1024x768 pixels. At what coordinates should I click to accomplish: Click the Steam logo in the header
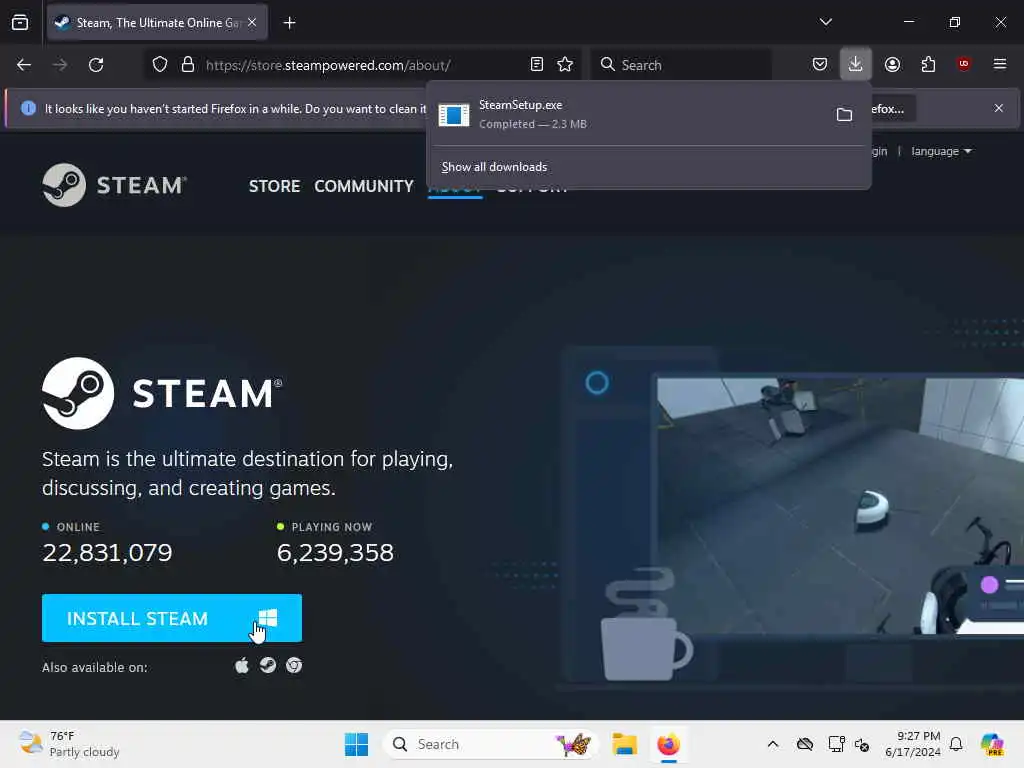tap(115, 185)
